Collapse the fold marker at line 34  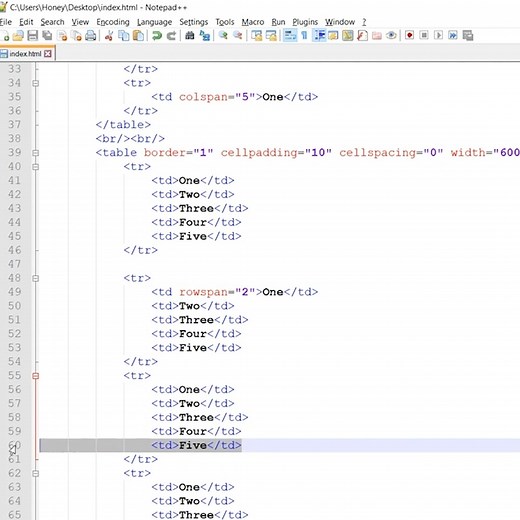pyautogui.click(x=36, y=83)
